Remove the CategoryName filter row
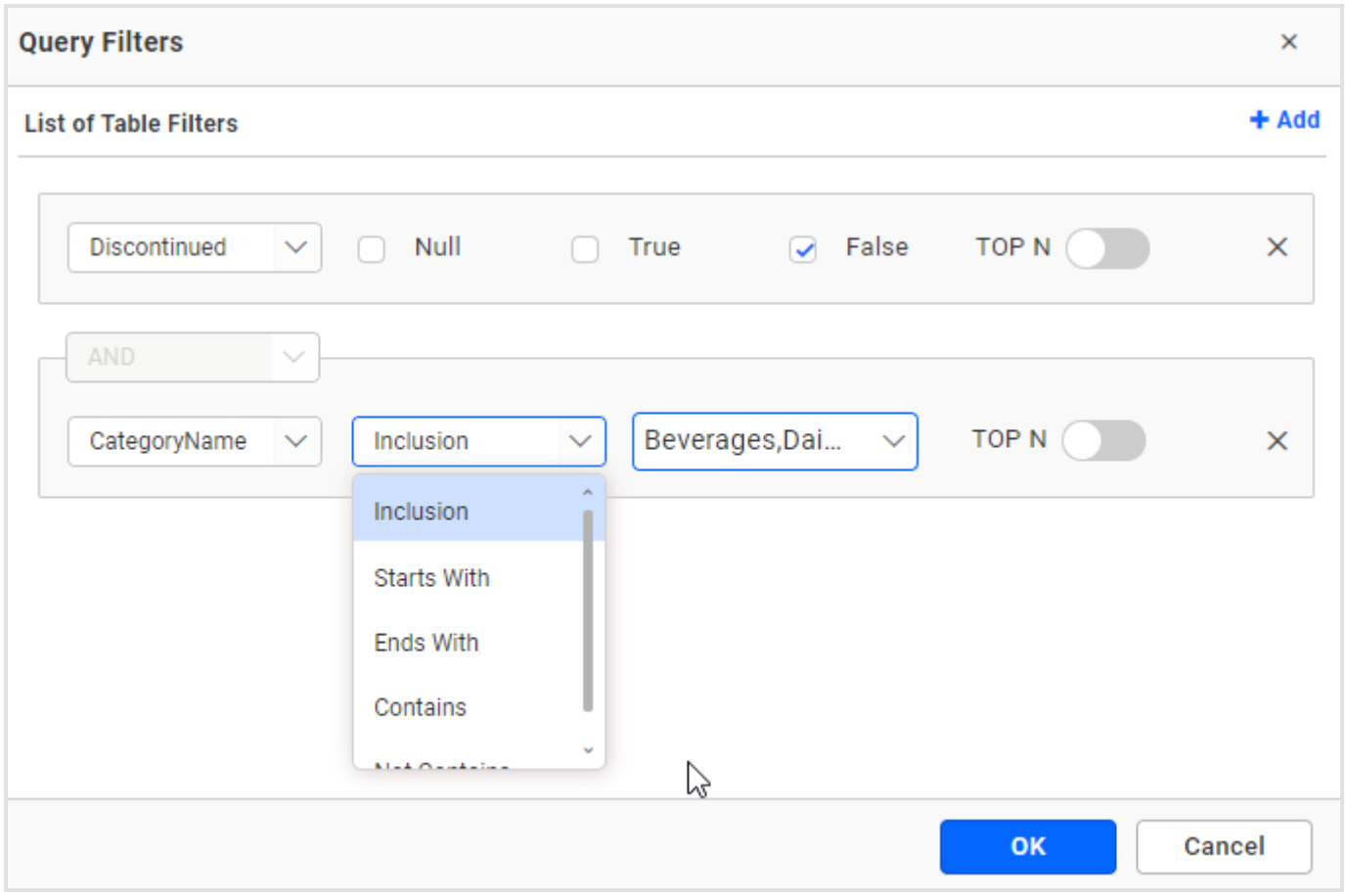This screenshot has height=896, width=1348. click(x=1277, y=441)
